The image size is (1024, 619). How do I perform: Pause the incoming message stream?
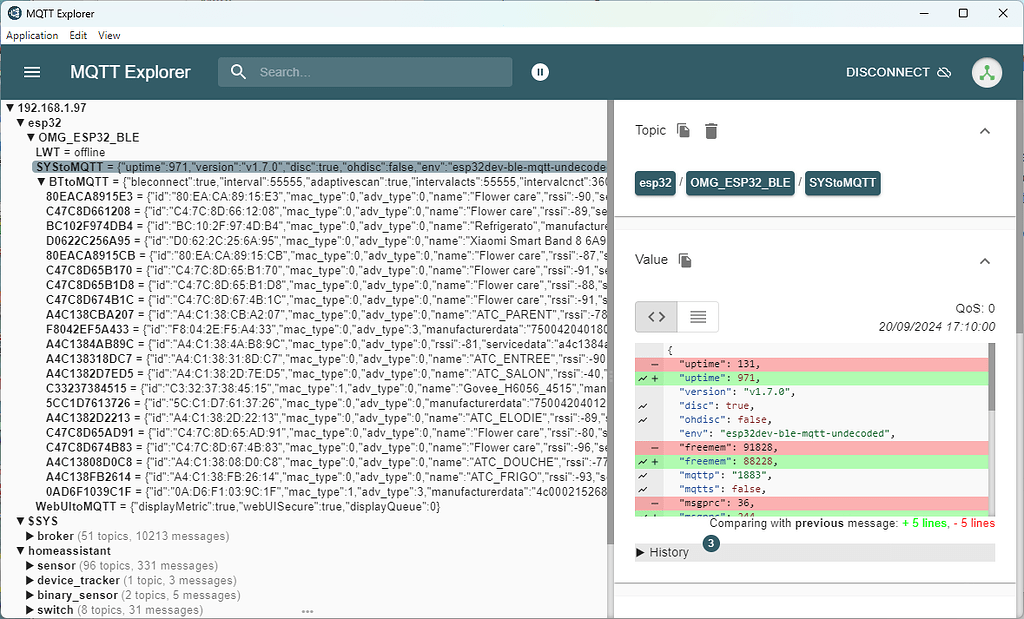pos(540,71)
